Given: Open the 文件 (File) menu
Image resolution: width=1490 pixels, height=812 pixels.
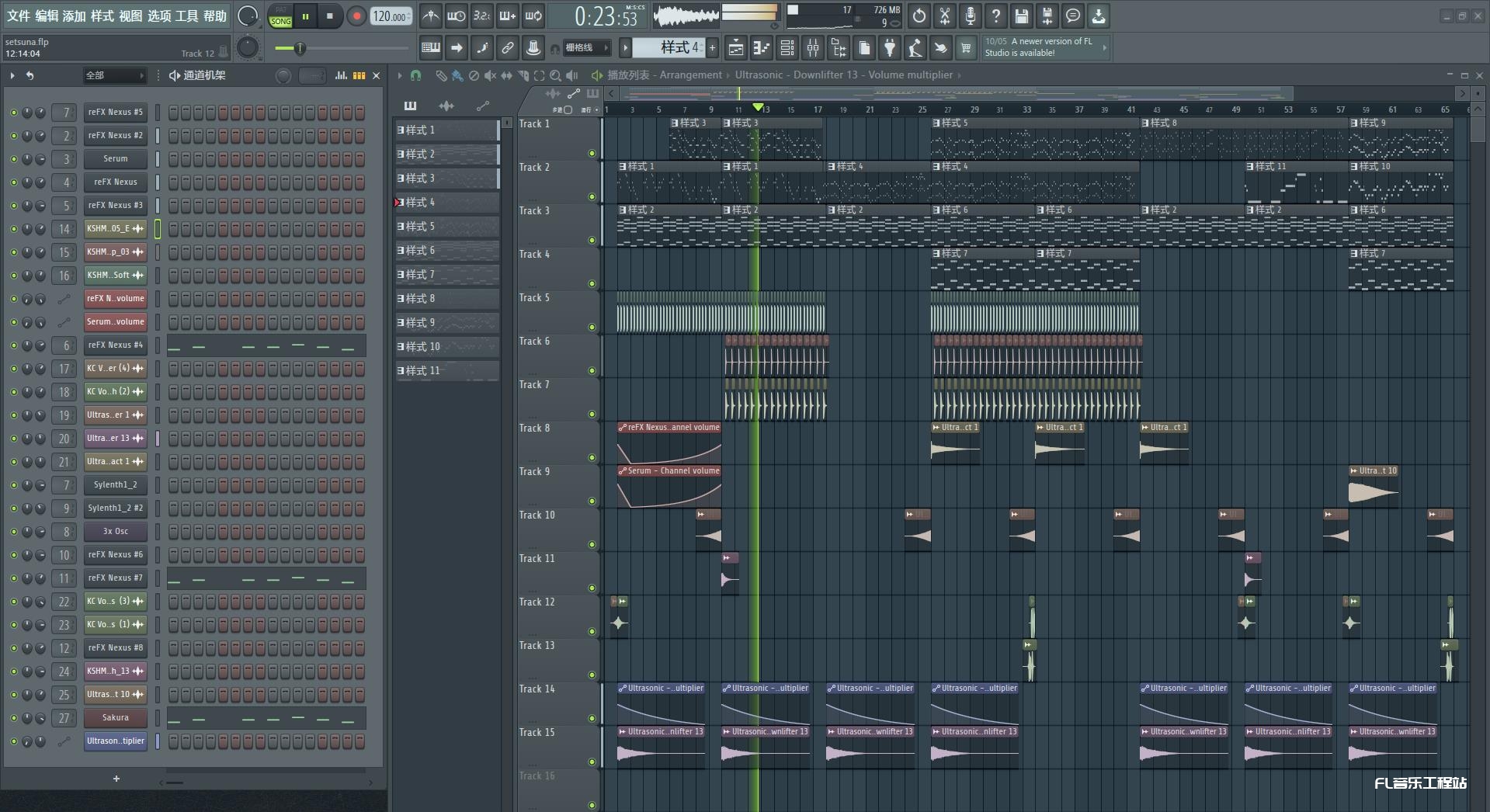Looking at the screenshot, I should point(19,16).
